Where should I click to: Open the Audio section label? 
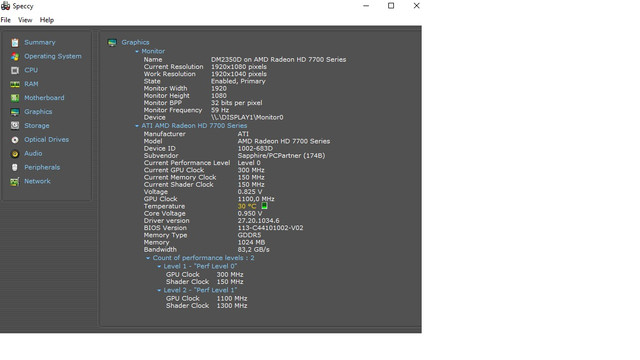33,153
